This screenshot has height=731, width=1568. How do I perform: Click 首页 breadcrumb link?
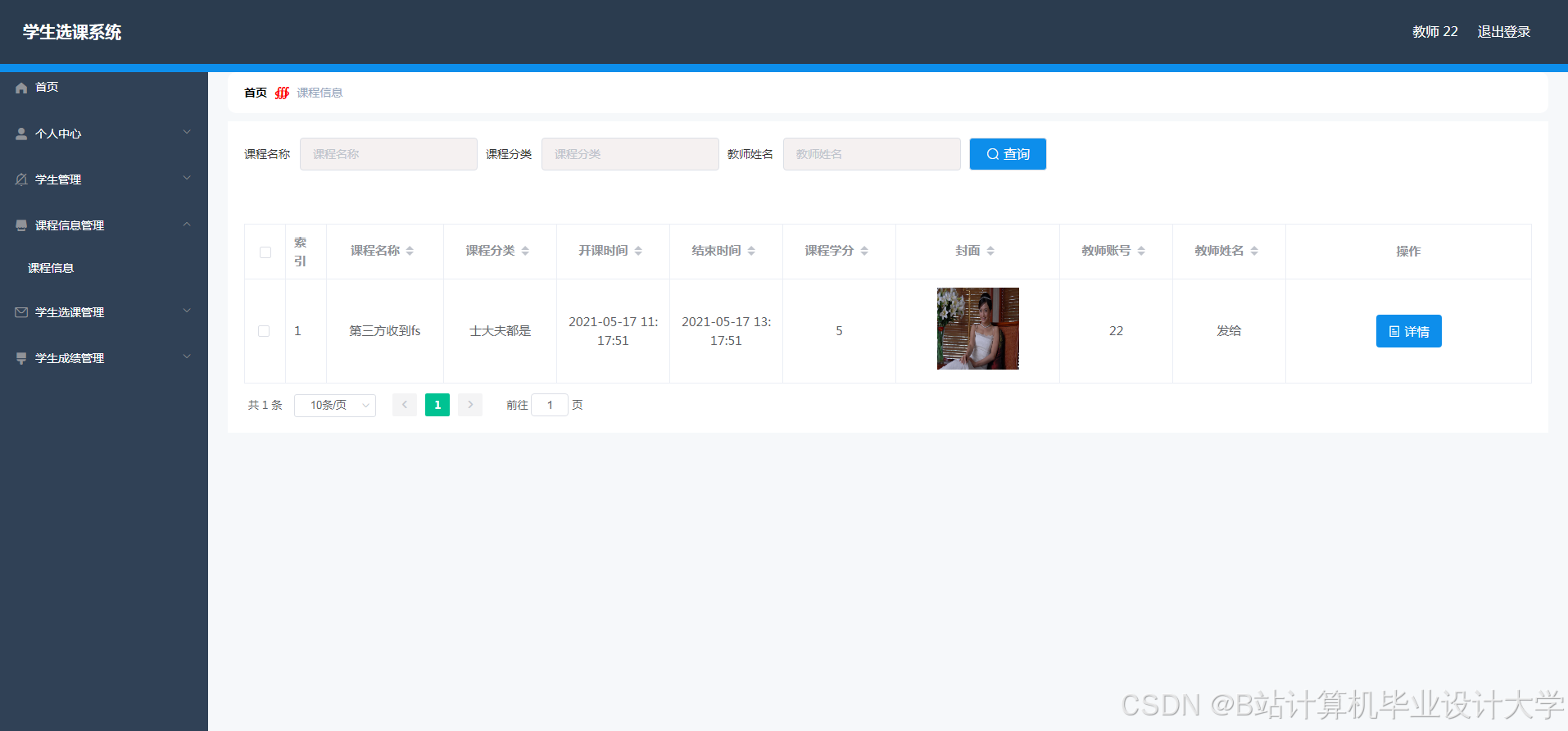(x=256, y=93)
